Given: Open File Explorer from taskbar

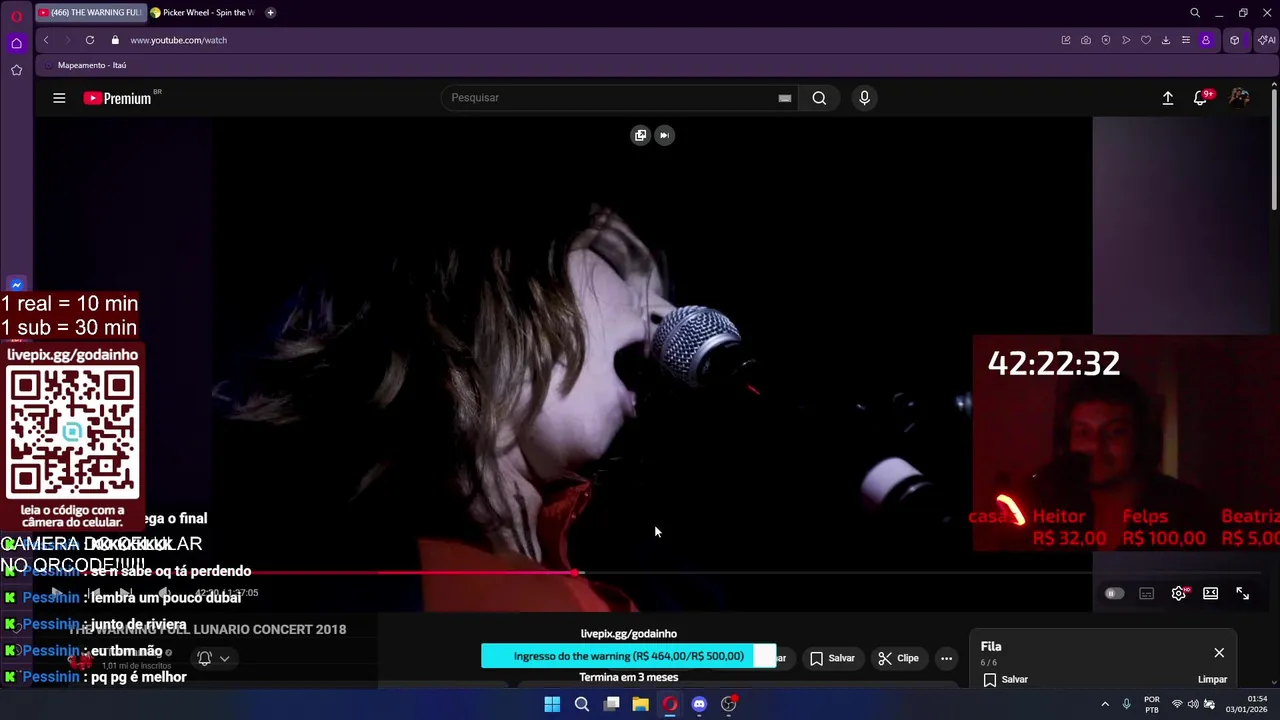Looking at the screenshot, I should point(640,704).
